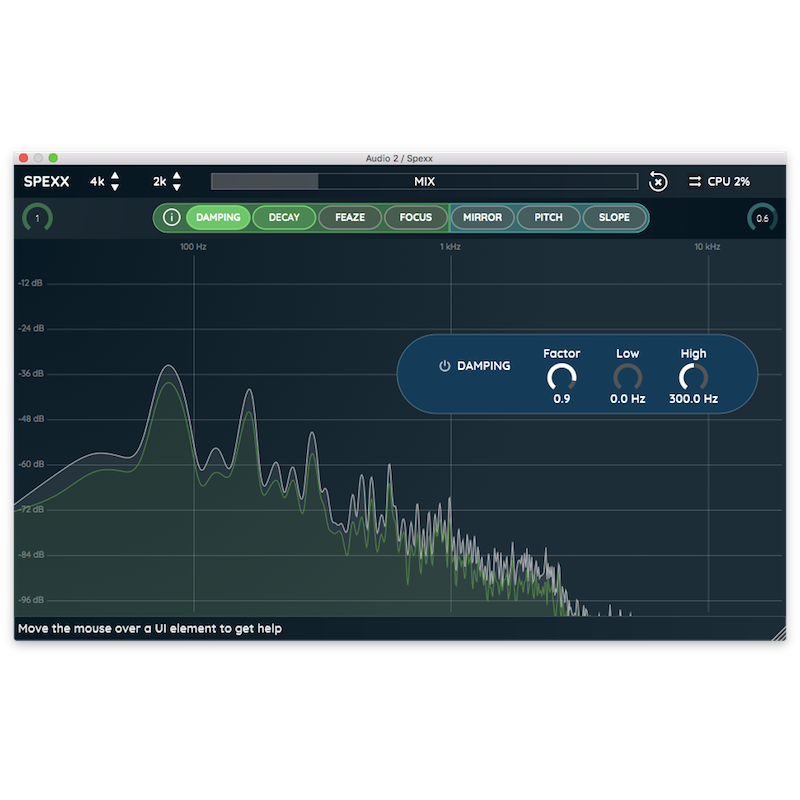The image size is (800, 800).
Task: Click the Mix slider bar
Action: click(x=424, y=182)
